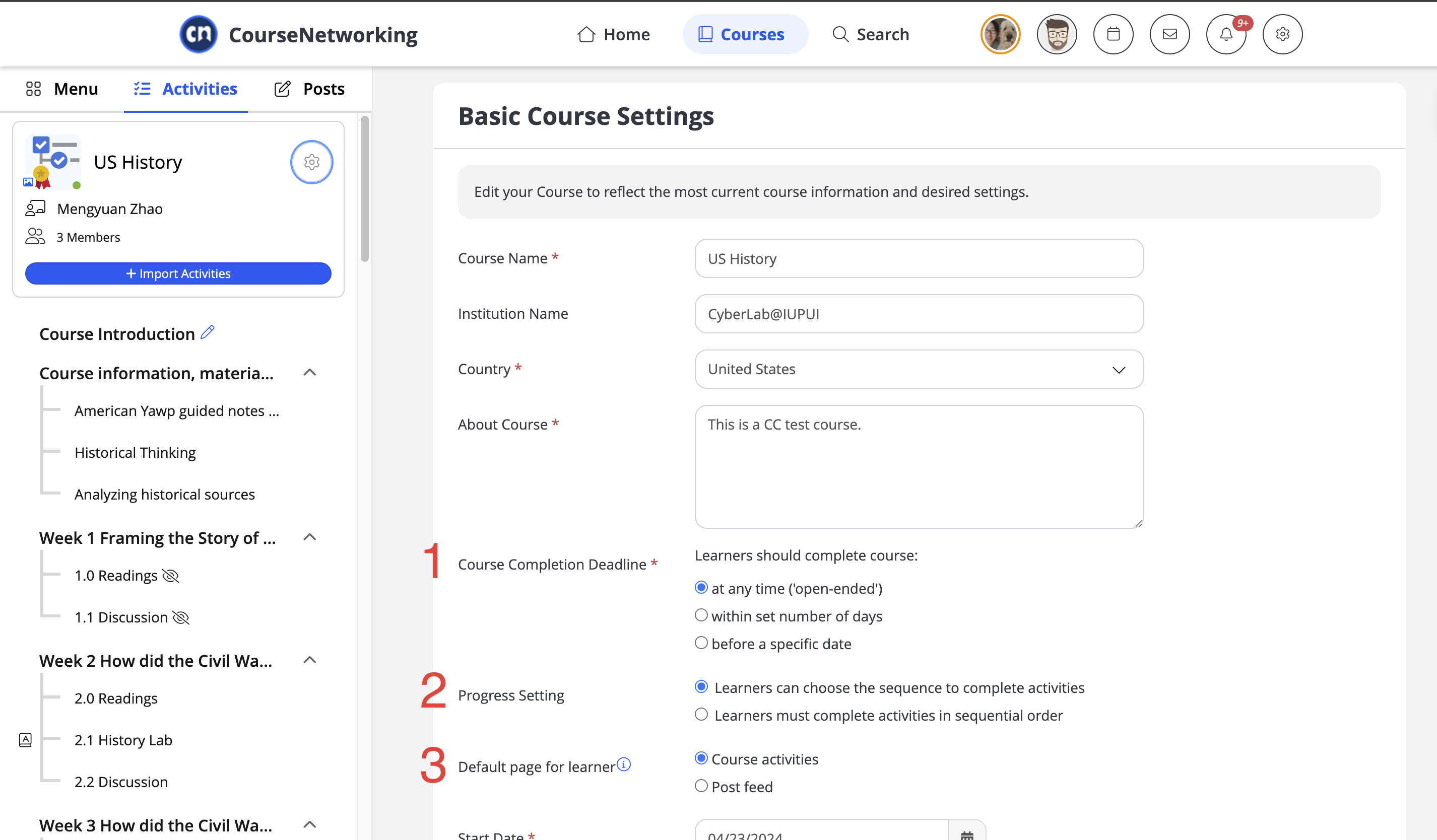Image resolution: width=1437 pixels, height=840 pixels.
Task: Open Search in the top navigation
Action: pyautogui.click(x=870, y=34)
